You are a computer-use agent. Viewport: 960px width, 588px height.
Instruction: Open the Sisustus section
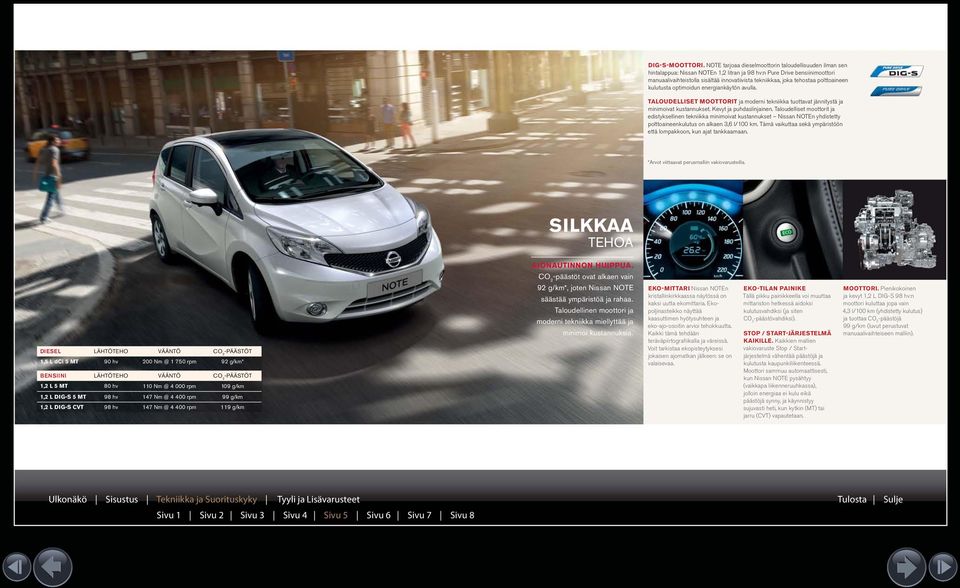(x=122, y=499)
